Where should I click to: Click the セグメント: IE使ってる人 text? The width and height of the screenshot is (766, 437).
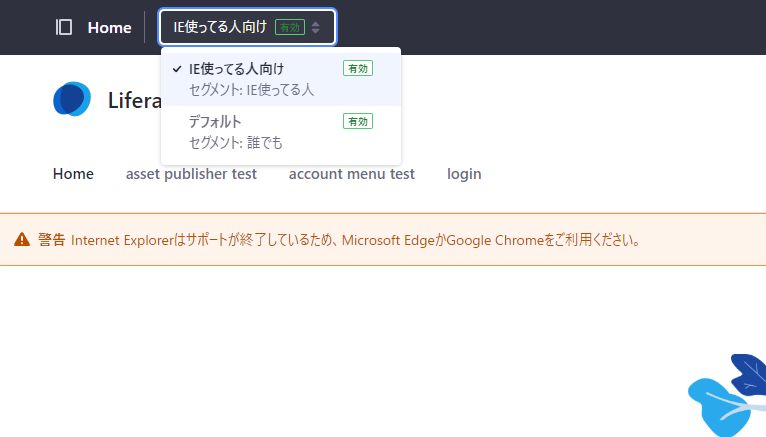tap(251, 90)
